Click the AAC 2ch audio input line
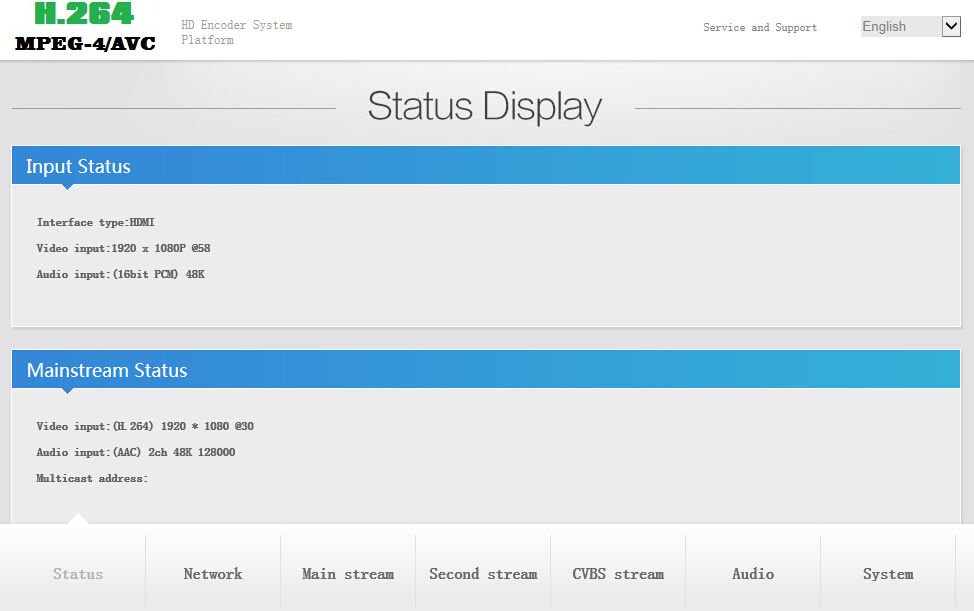Image resolution: width=974 pixels, height=611 pixels. (x=135, y=452)
